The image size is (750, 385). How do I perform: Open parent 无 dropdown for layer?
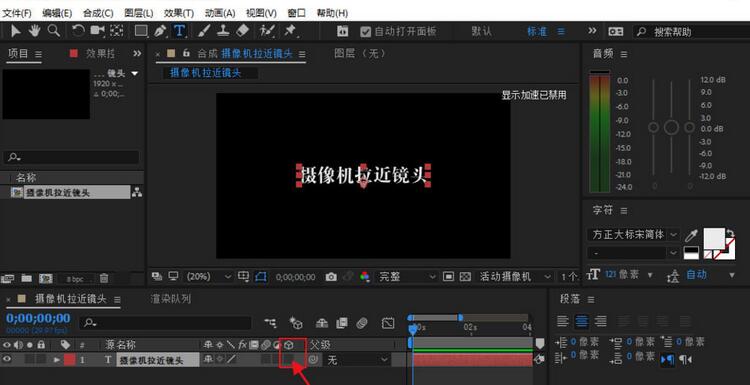357,360
